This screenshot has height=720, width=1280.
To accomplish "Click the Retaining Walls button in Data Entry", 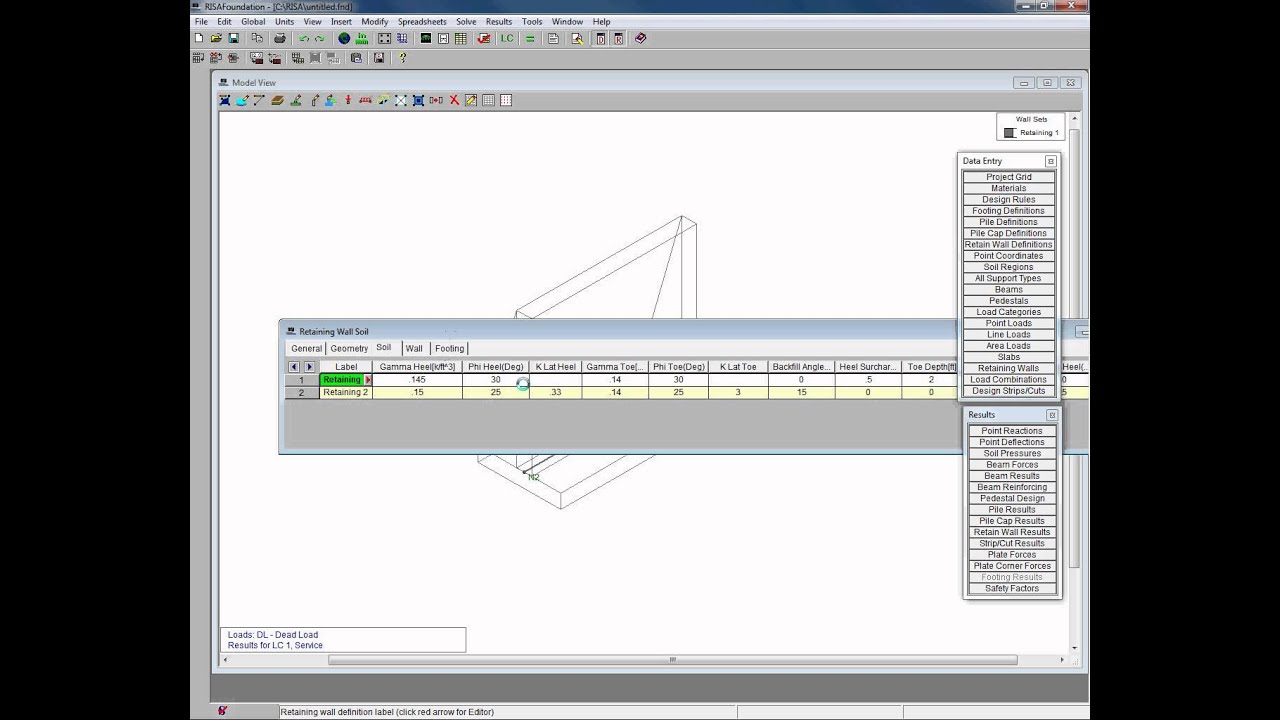I will pyautogui.click(x=1008, y=368).
